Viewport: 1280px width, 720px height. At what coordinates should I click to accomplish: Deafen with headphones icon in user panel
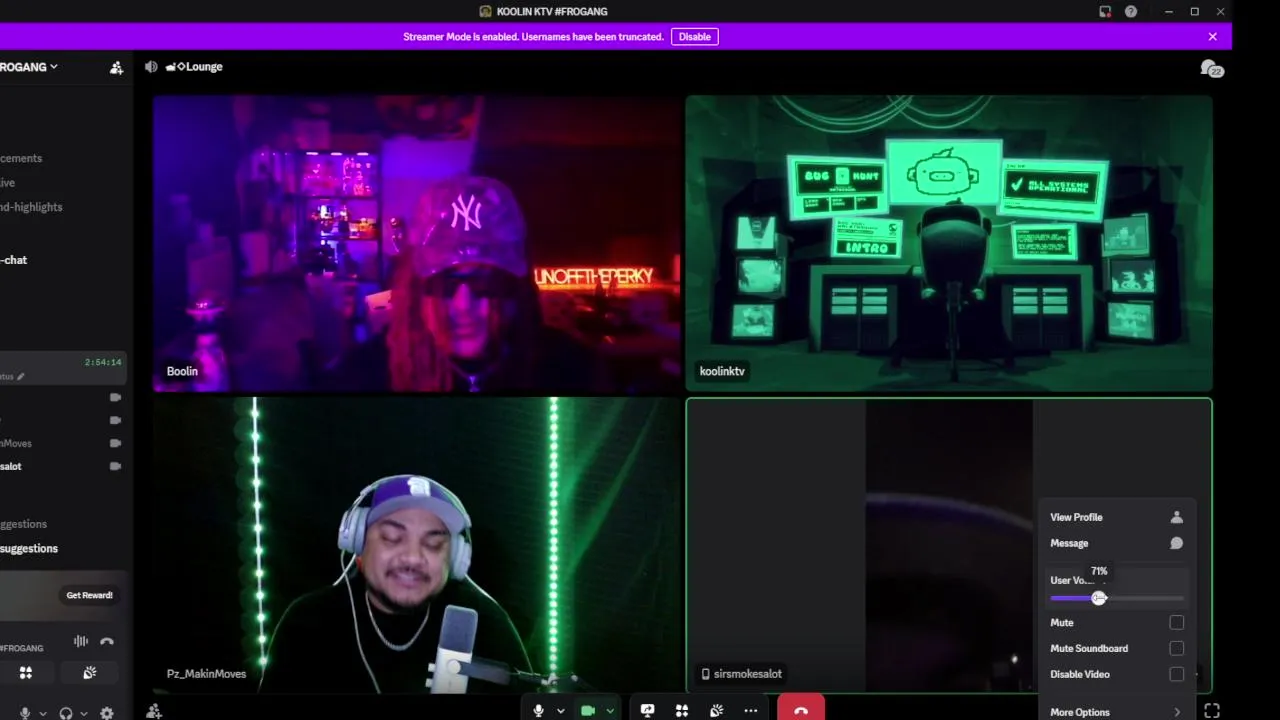tap(66, 713)
